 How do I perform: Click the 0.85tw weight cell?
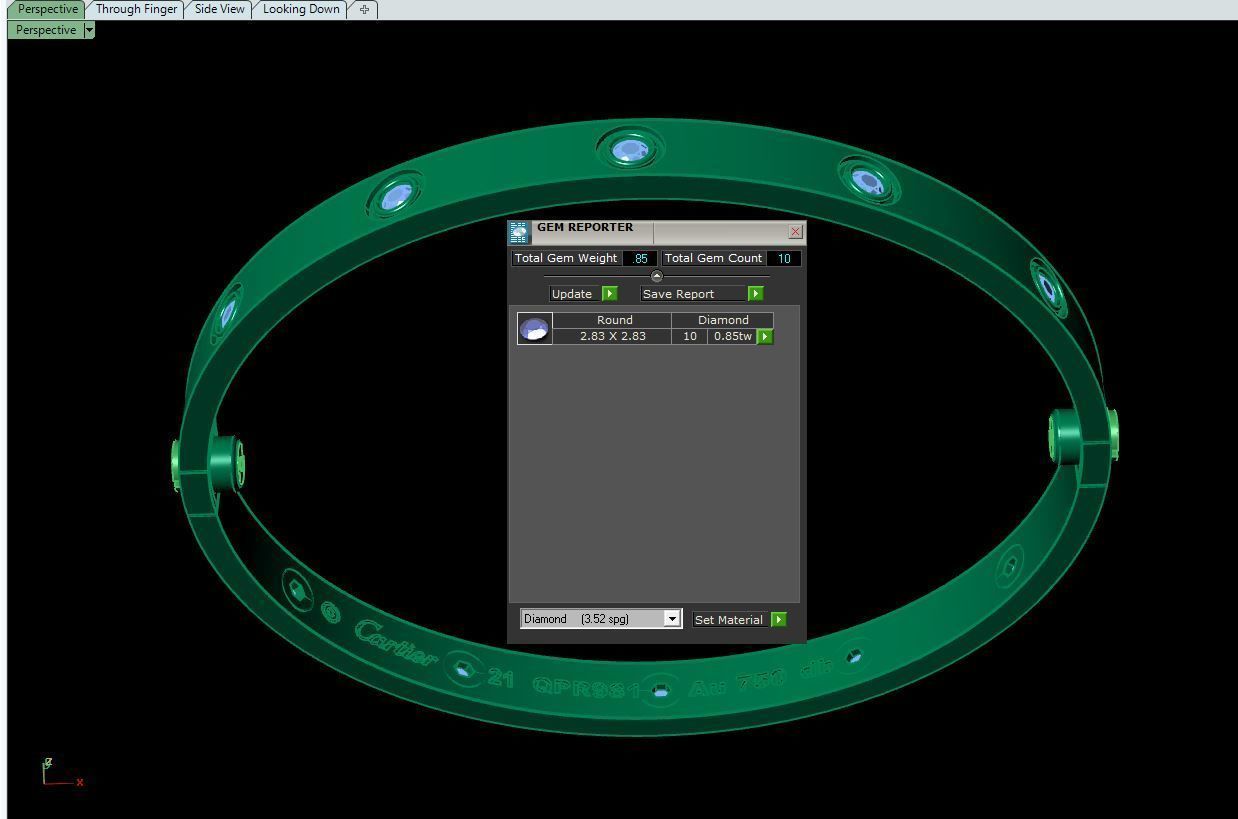click(733, 336)
